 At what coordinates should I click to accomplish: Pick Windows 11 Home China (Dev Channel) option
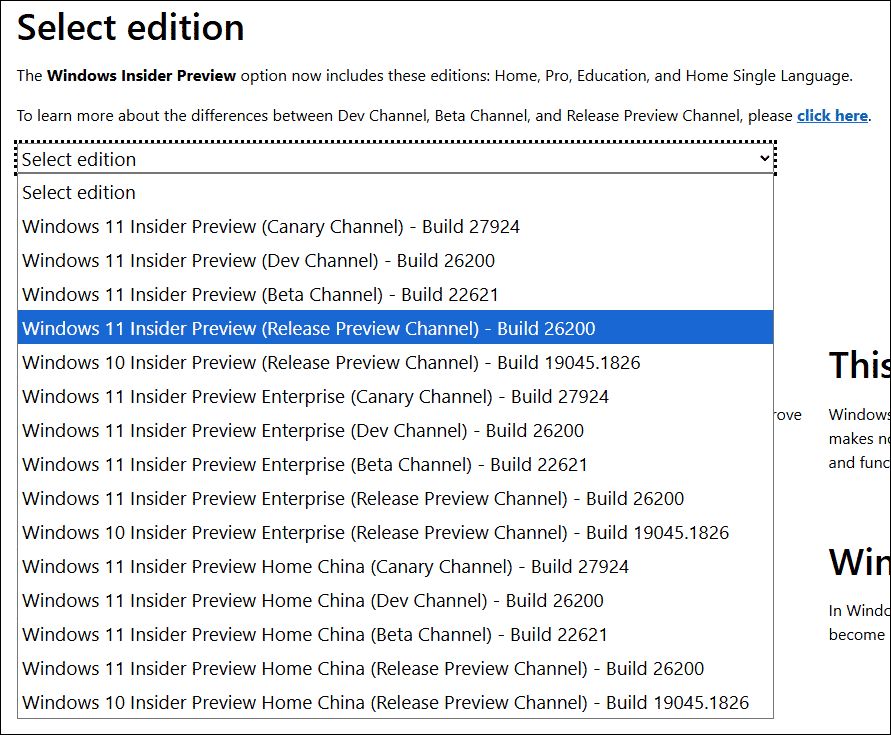point(395,600)
